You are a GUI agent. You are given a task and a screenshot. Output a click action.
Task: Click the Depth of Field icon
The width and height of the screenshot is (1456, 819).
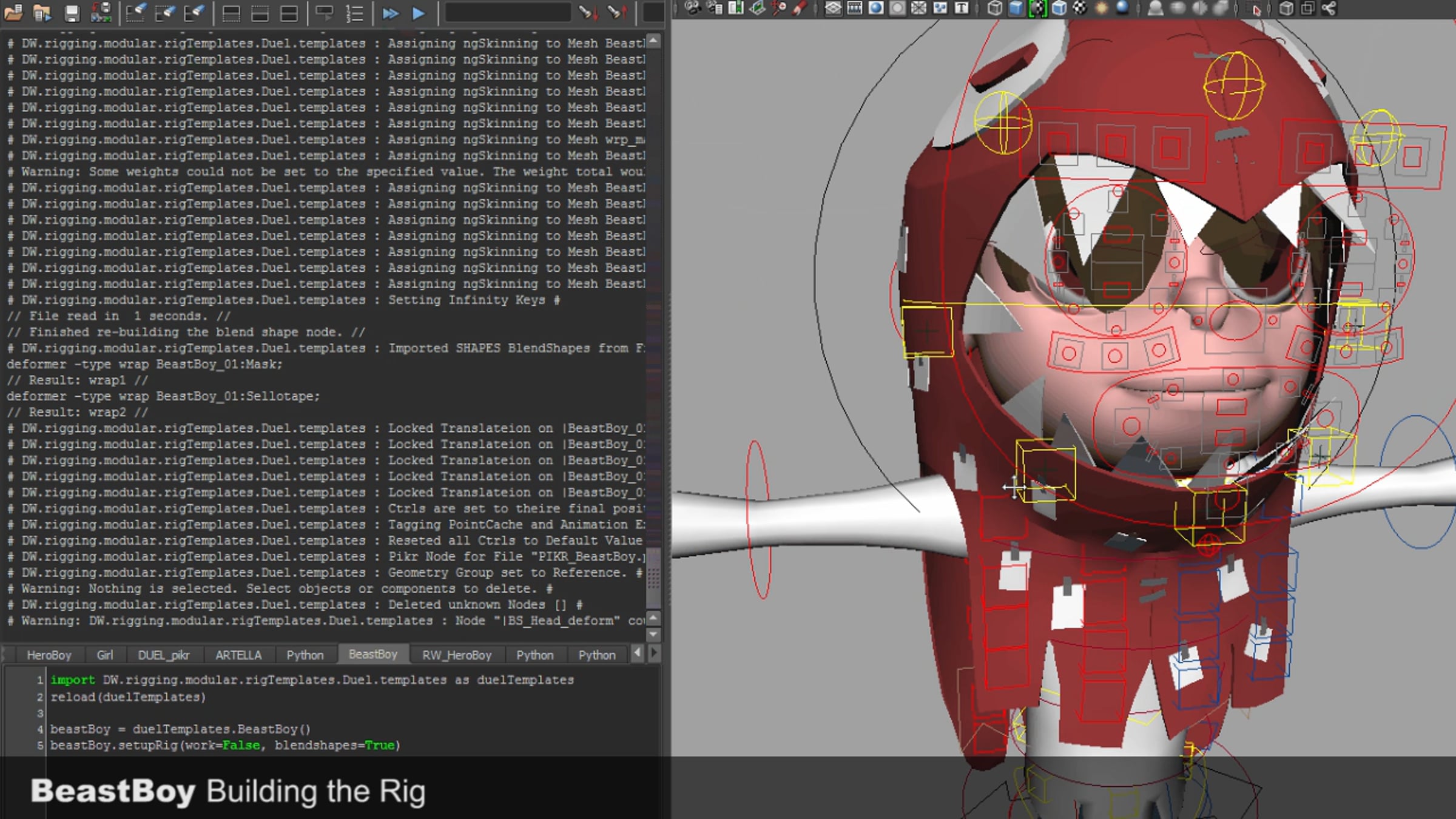(1221, 8)
